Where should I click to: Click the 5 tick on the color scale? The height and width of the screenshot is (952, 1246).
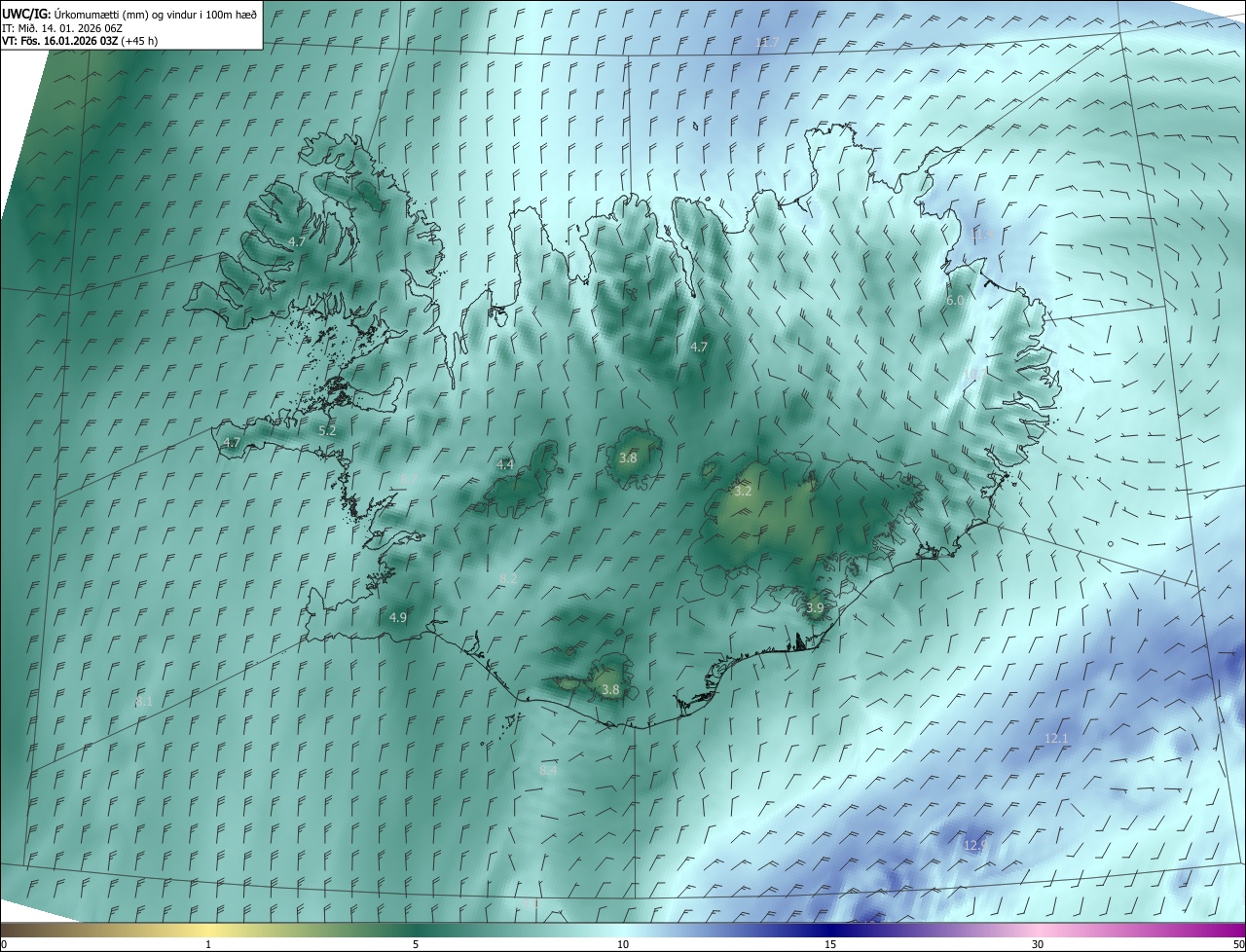coord(416,944)
